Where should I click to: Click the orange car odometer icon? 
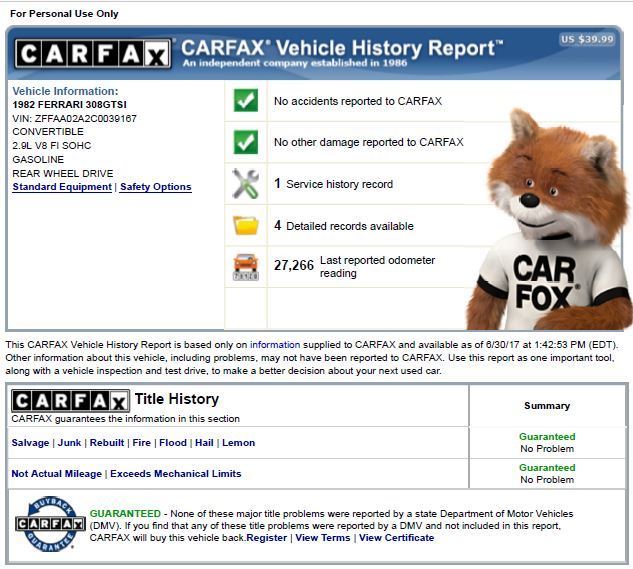(x=245, y=267)
